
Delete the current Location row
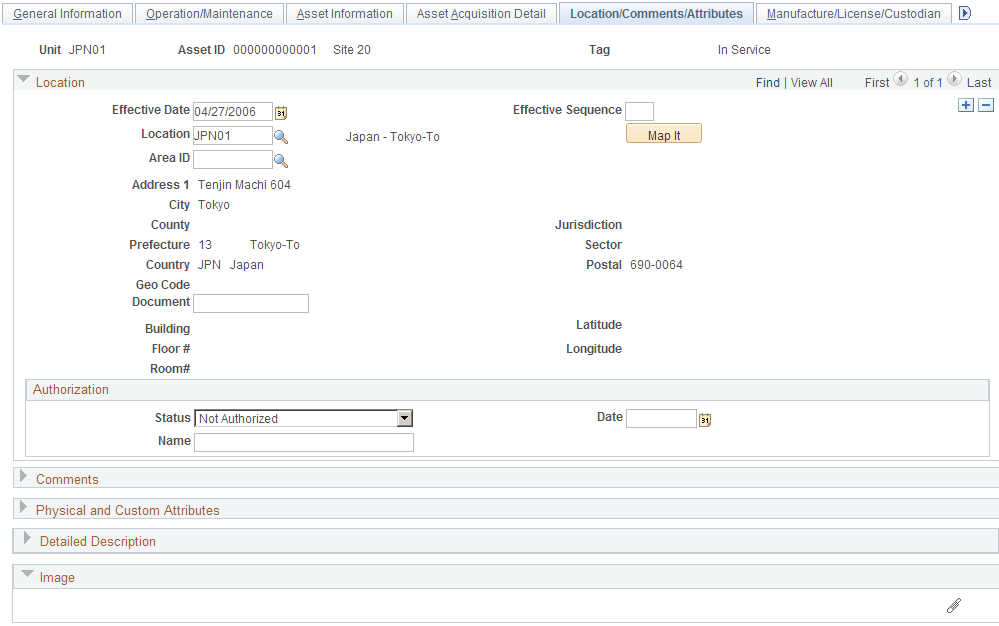986,105
